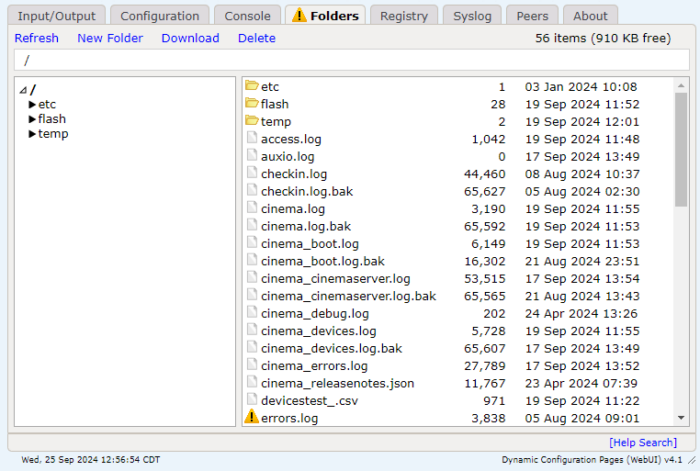Click the 65,592 size of cinema.log.bak
This screenshot has width=700, height=471.
[484, 226]
